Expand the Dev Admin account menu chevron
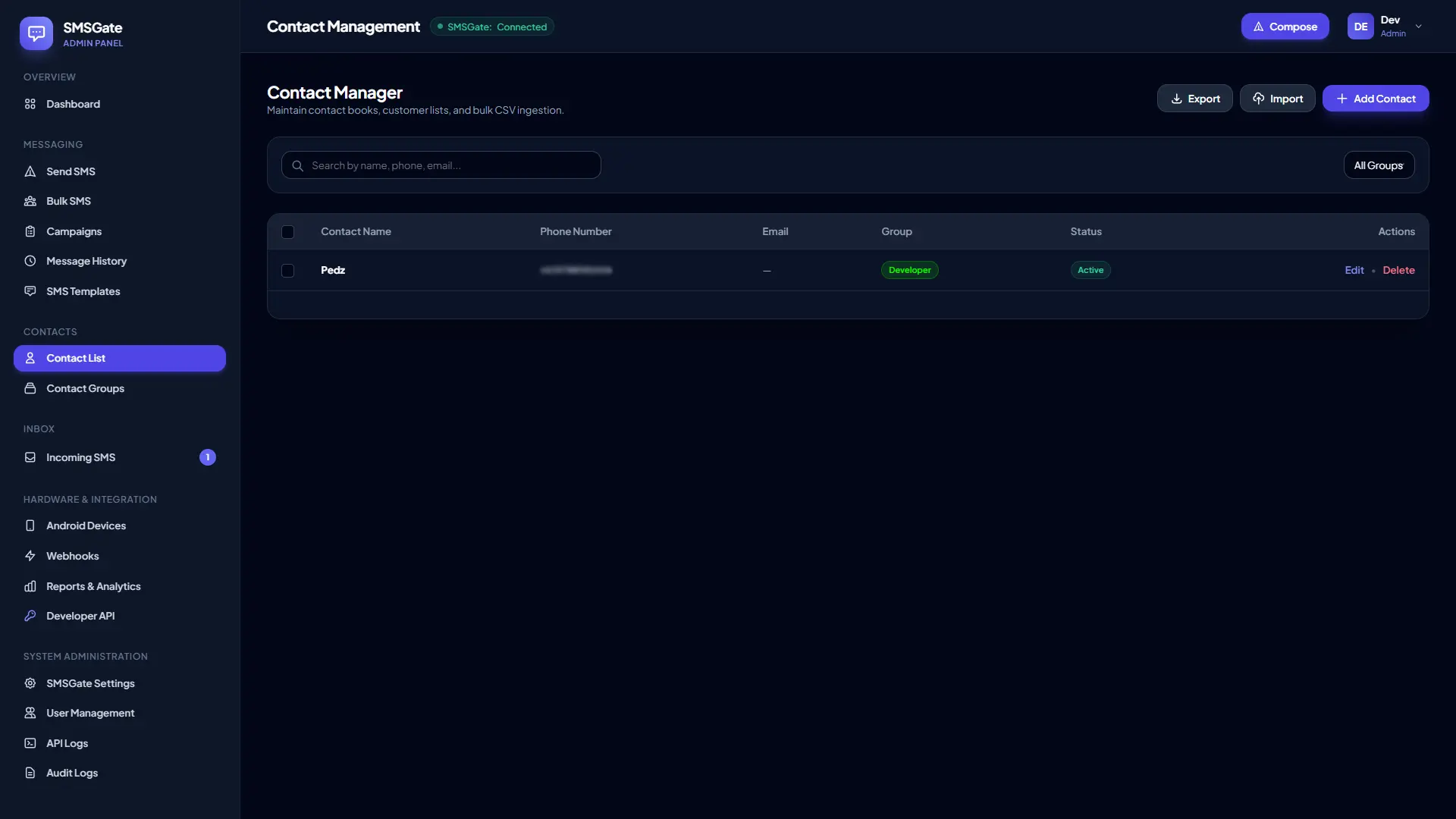Image resolution: width=1456 pixels, height=819 pixels. [x=1419, y=27]
